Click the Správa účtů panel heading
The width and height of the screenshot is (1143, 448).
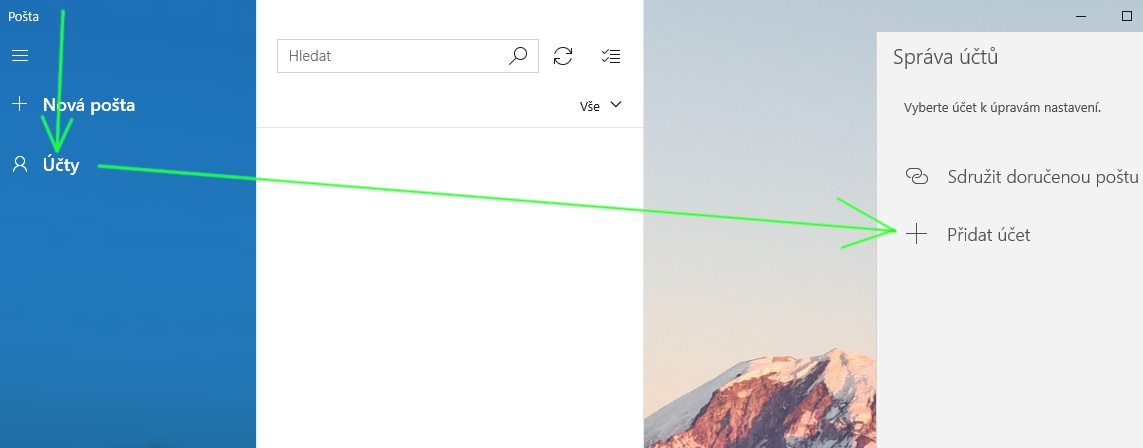(x=945, y=57)
